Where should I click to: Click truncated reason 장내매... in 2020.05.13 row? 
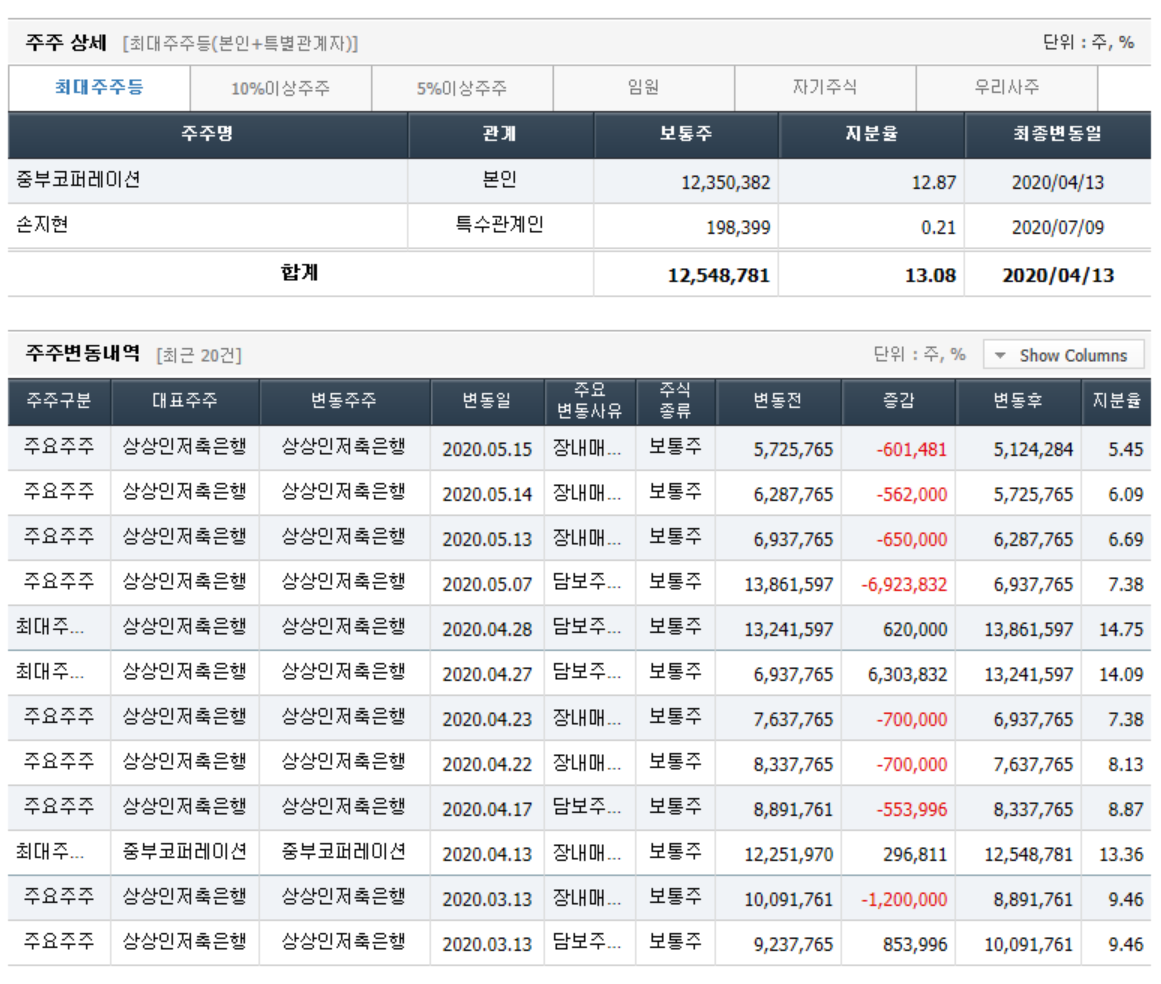(x=586, y=538)
